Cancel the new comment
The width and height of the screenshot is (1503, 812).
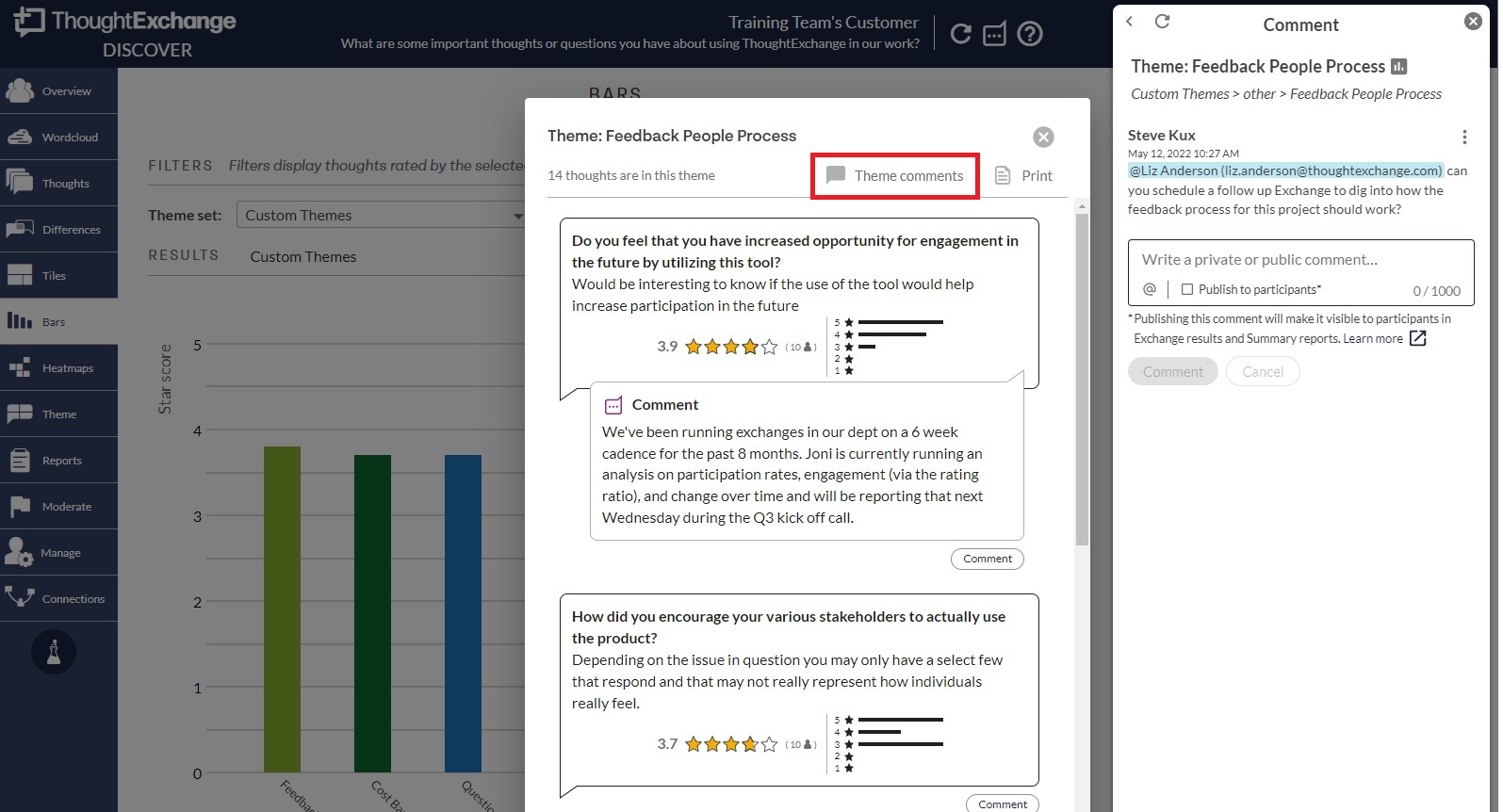(1263, 371)
